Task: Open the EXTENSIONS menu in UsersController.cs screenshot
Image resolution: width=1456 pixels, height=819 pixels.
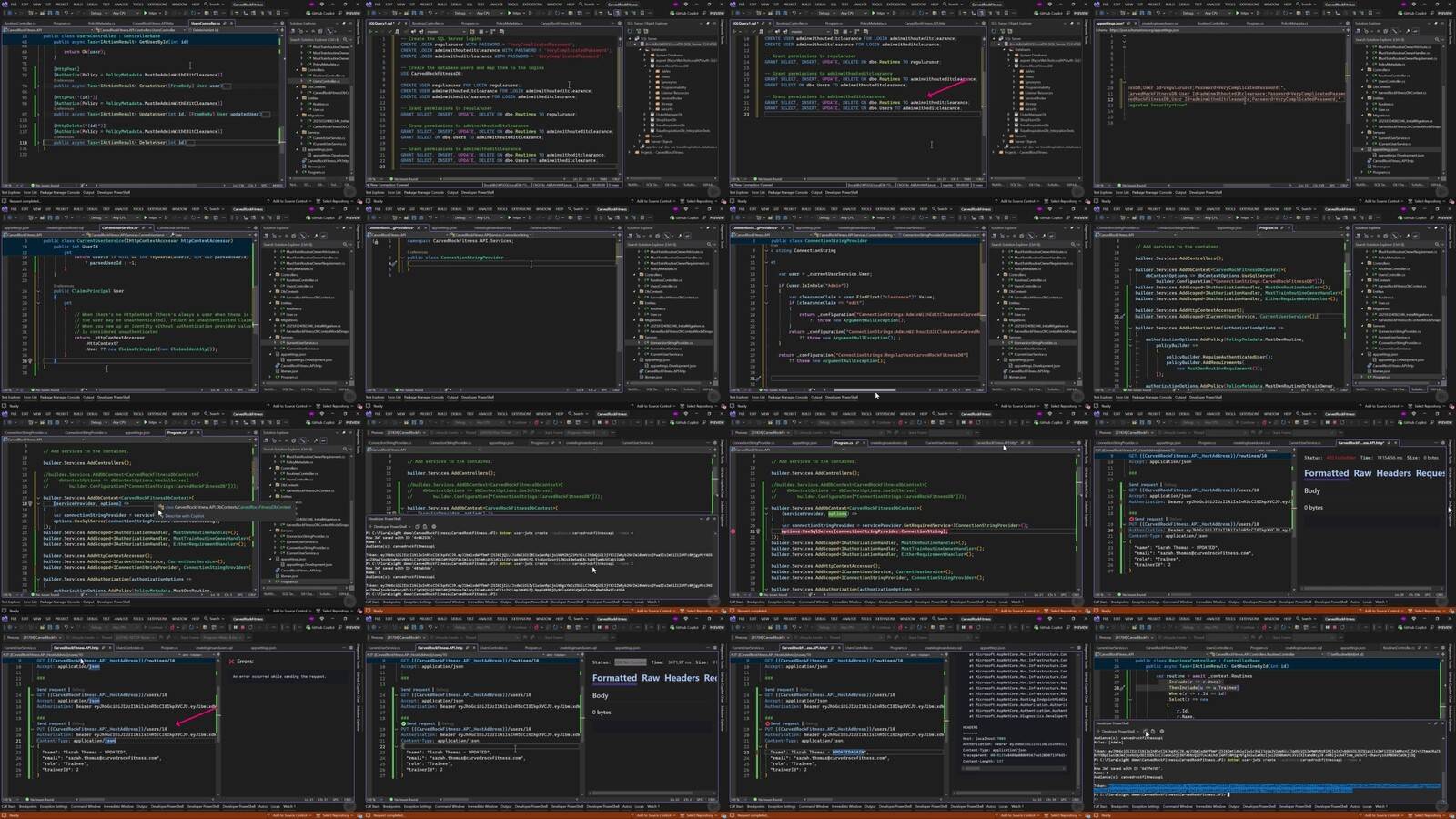Action: coord(157,5)
